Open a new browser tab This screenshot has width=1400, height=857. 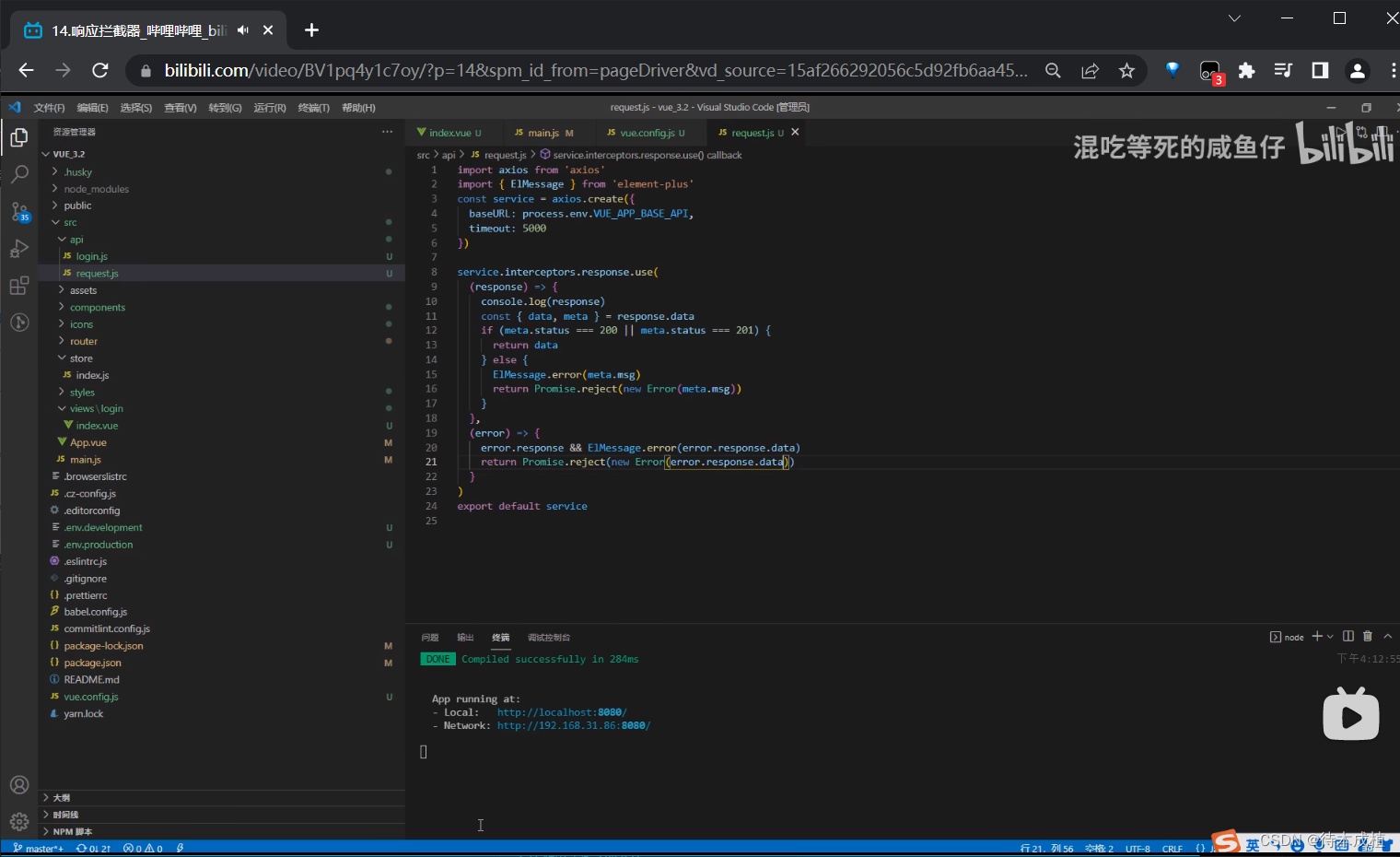pyautogui.click(x=311, y=30)
